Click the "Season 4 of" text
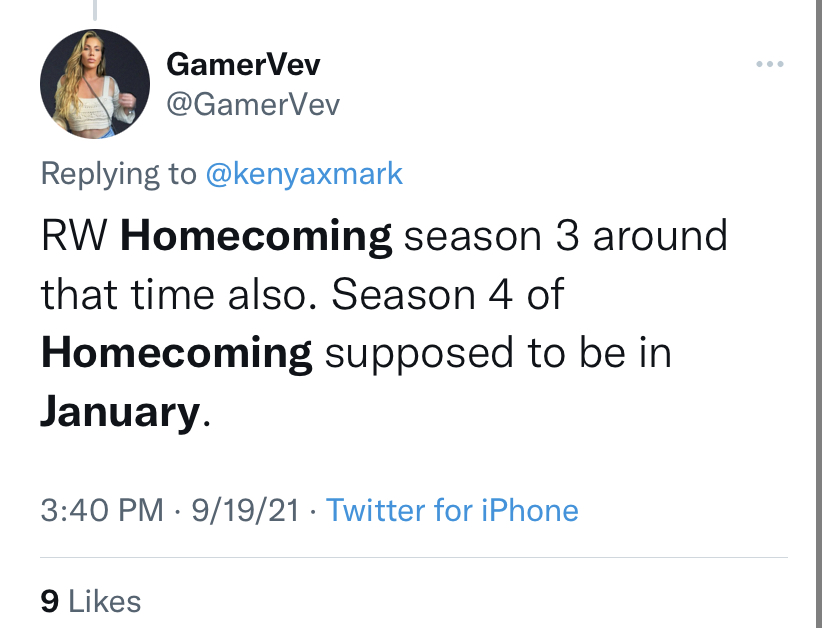The height and width of the screenshot is (628, 828). click(448, 294)
